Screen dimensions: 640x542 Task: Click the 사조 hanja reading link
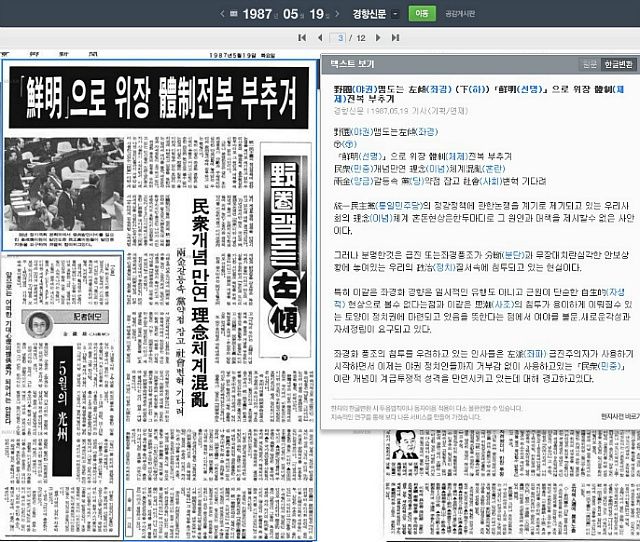(503, 304)
